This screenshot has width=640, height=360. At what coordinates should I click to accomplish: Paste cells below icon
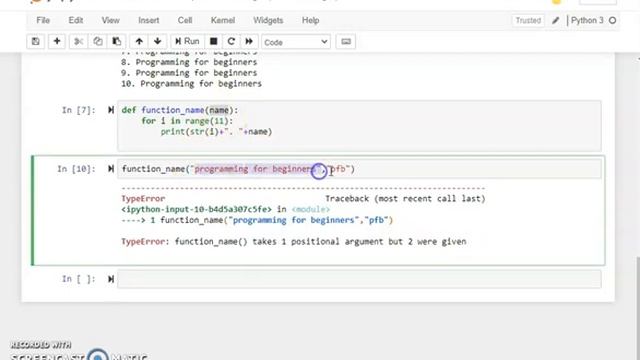coord(117,42)
